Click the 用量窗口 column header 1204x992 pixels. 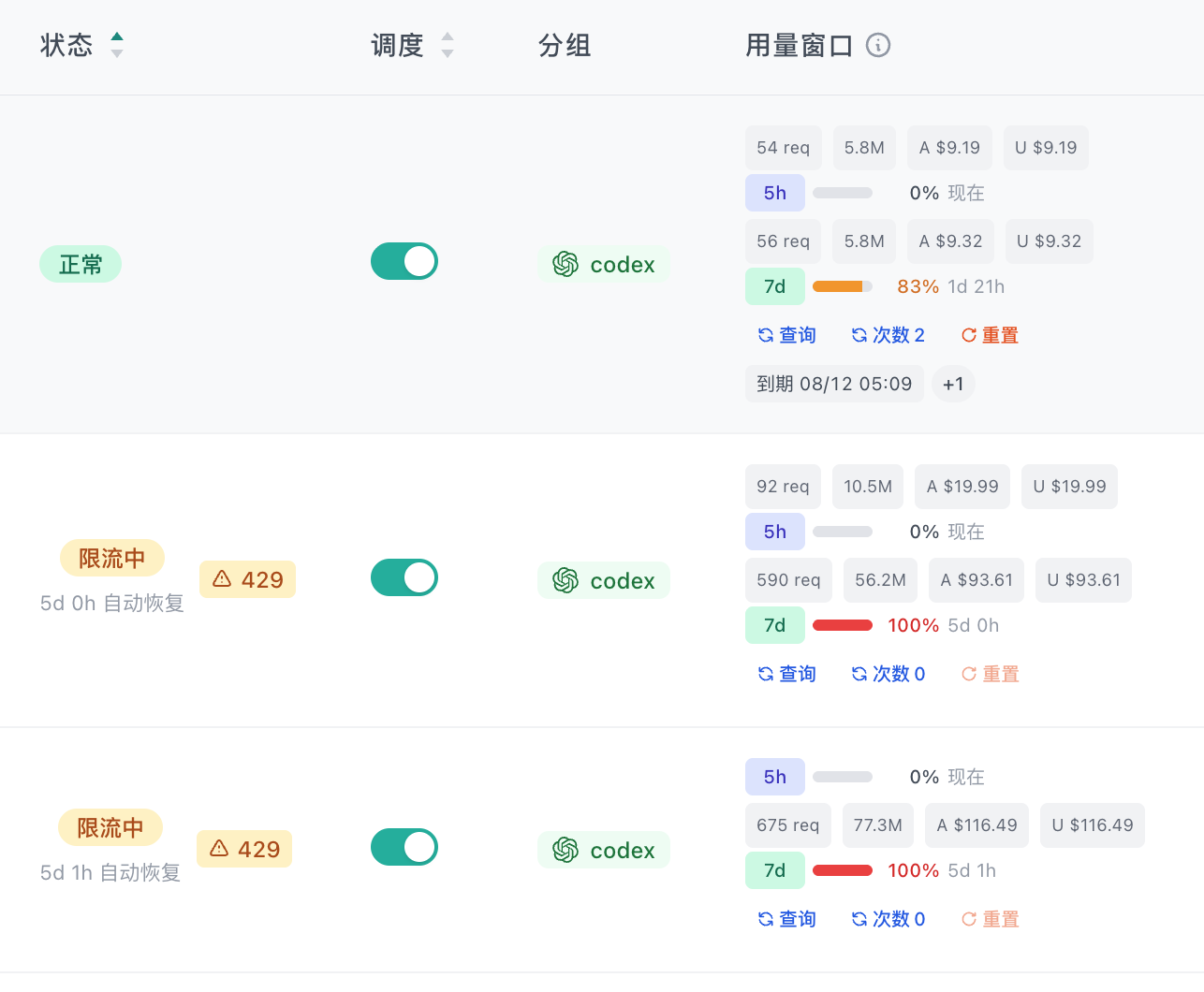(x=799, y=45)
